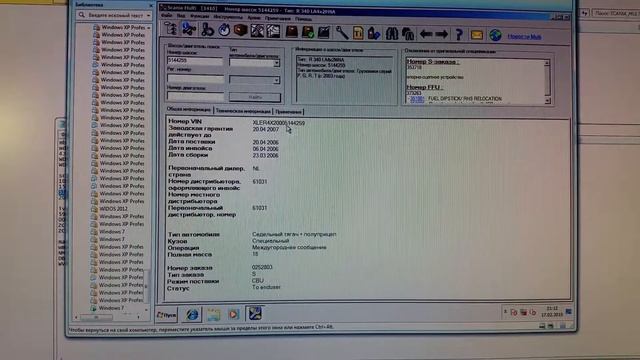The image size is (640, 360).
Task: Open the Функции menu
Action: (199, 16)
